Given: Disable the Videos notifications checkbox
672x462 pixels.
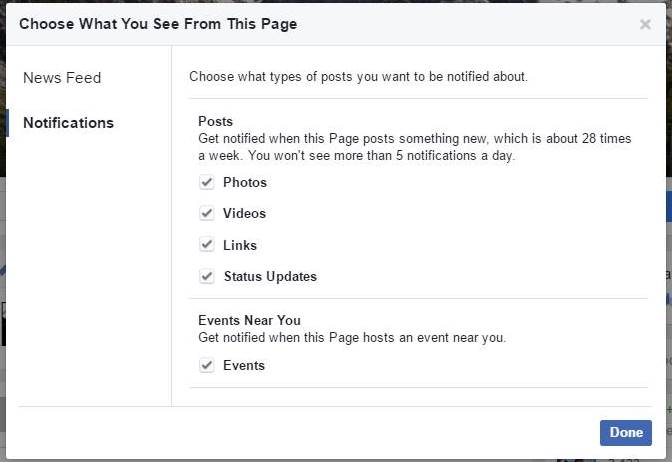Looking at the screenshot, I should (207, 213).
